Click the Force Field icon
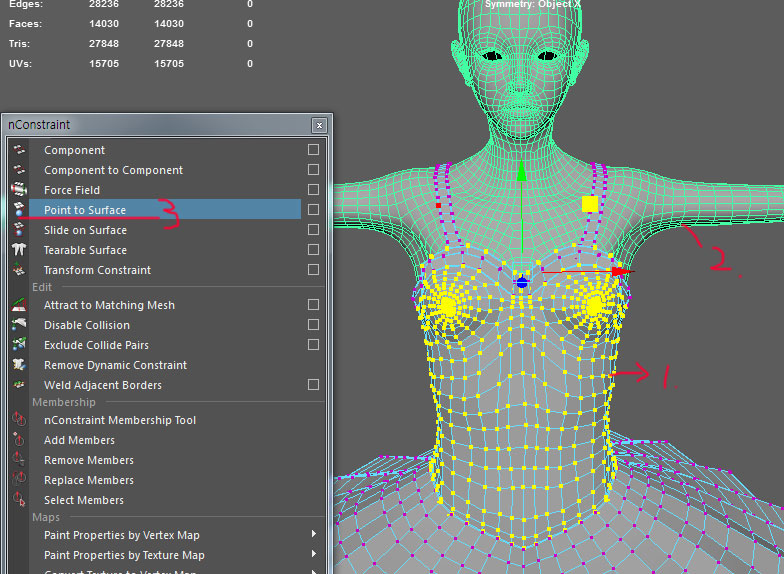This screenshot has width=784, height=574. [19, 190]
